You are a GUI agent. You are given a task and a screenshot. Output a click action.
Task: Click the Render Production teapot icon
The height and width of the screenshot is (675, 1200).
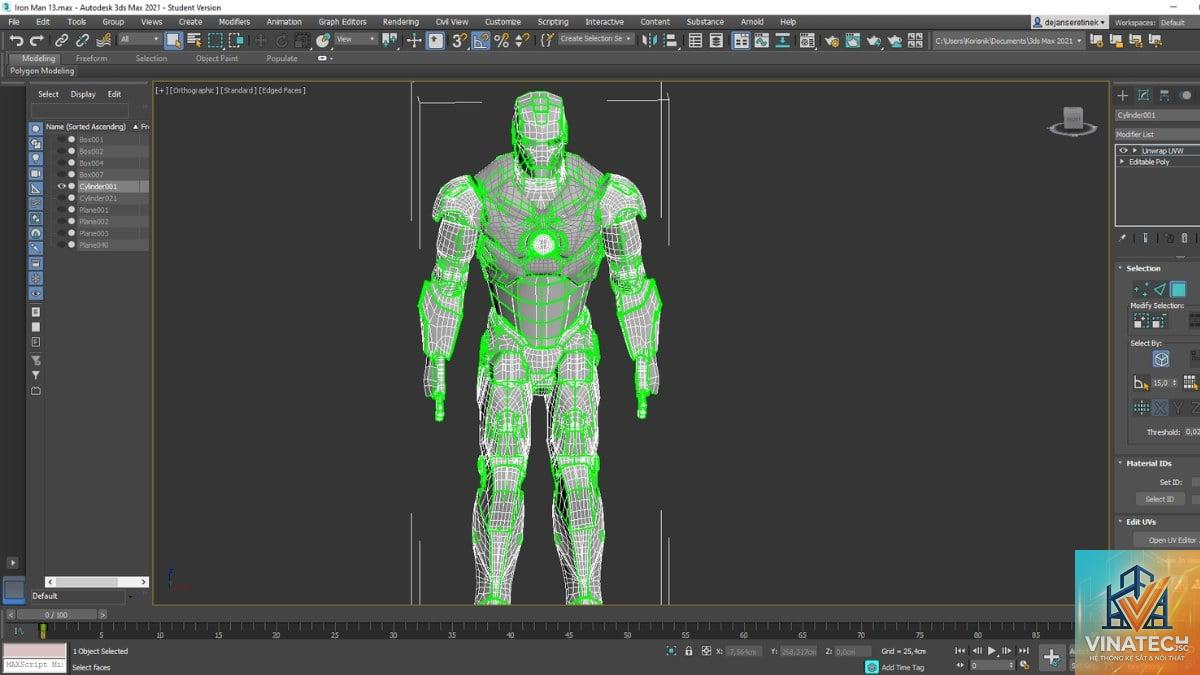coord(873,40)
